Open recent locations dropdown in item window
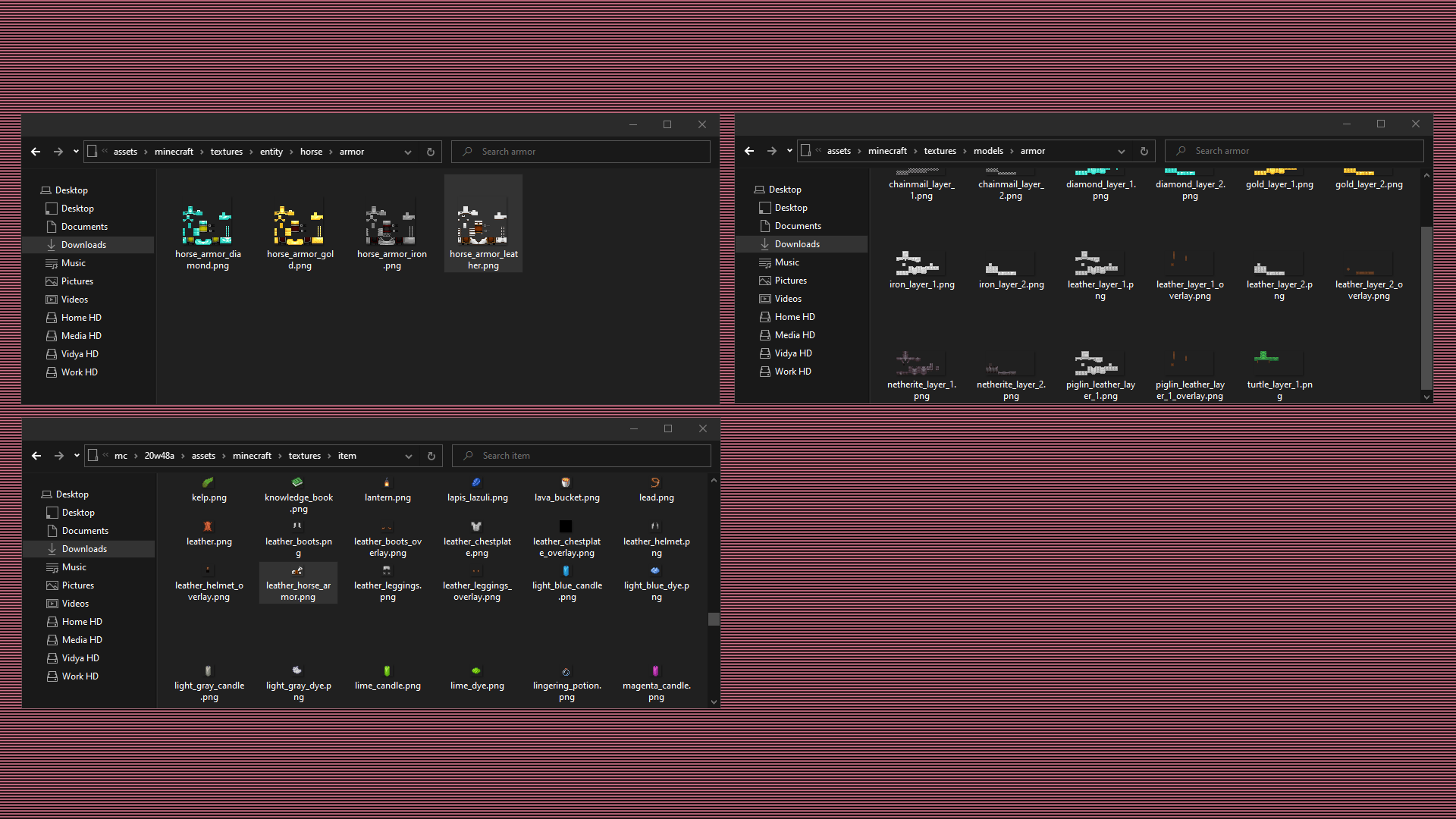The width and height of the screenshot is (1456, 819). point(77,456)
